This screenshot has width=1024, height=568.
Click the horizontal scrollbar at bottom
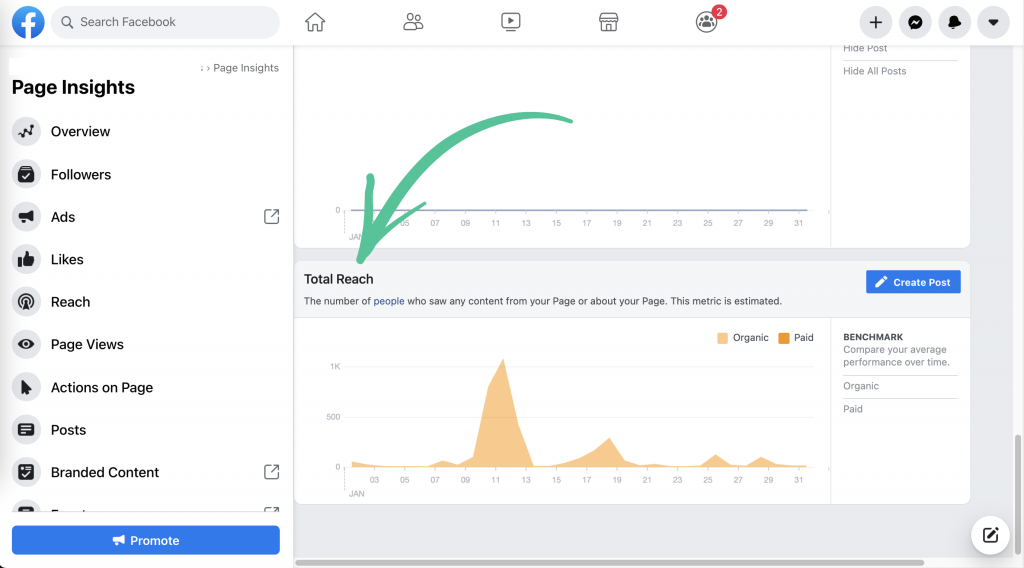609,562
